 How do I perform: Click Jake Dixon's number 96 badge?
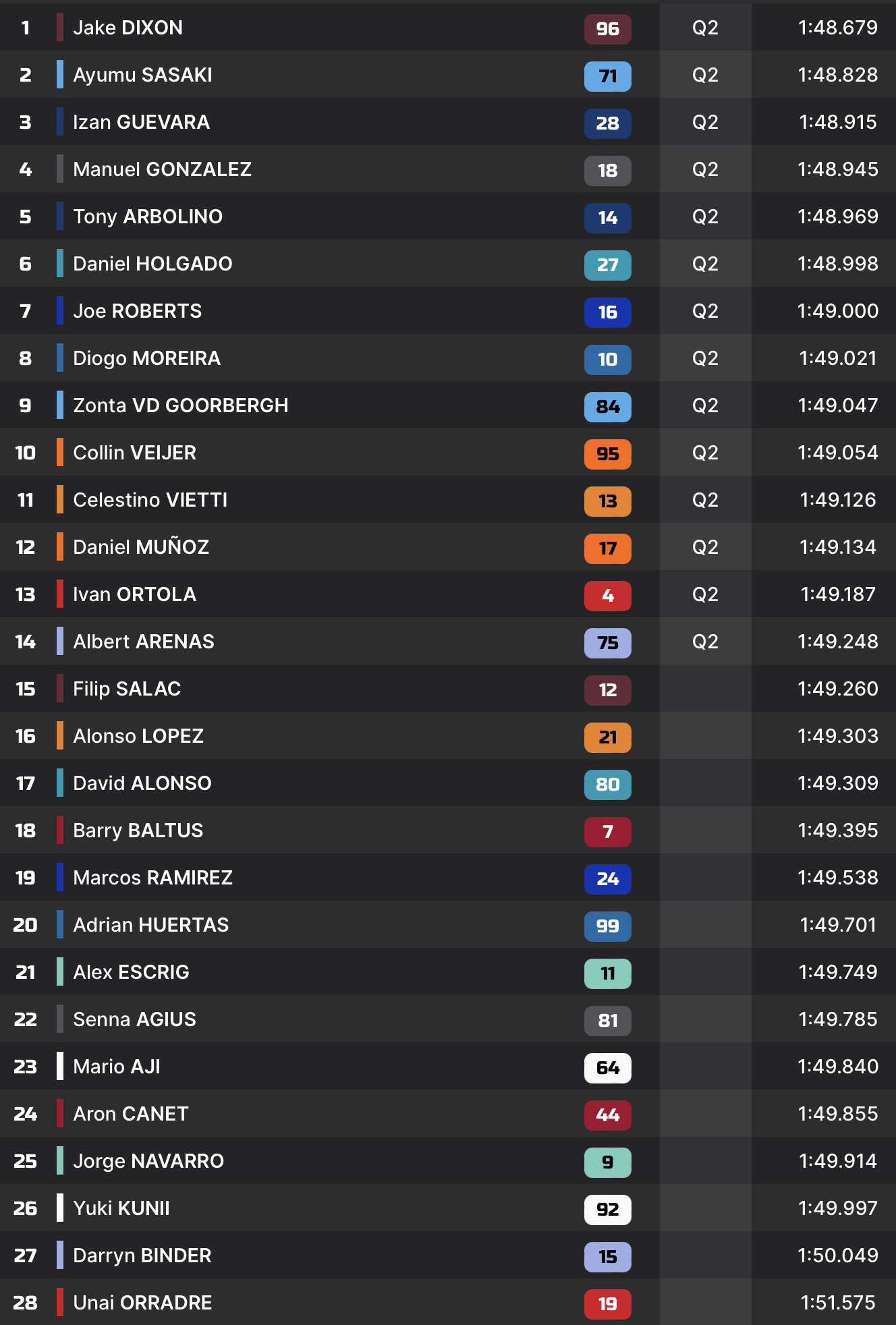click(x=607, y=29)
